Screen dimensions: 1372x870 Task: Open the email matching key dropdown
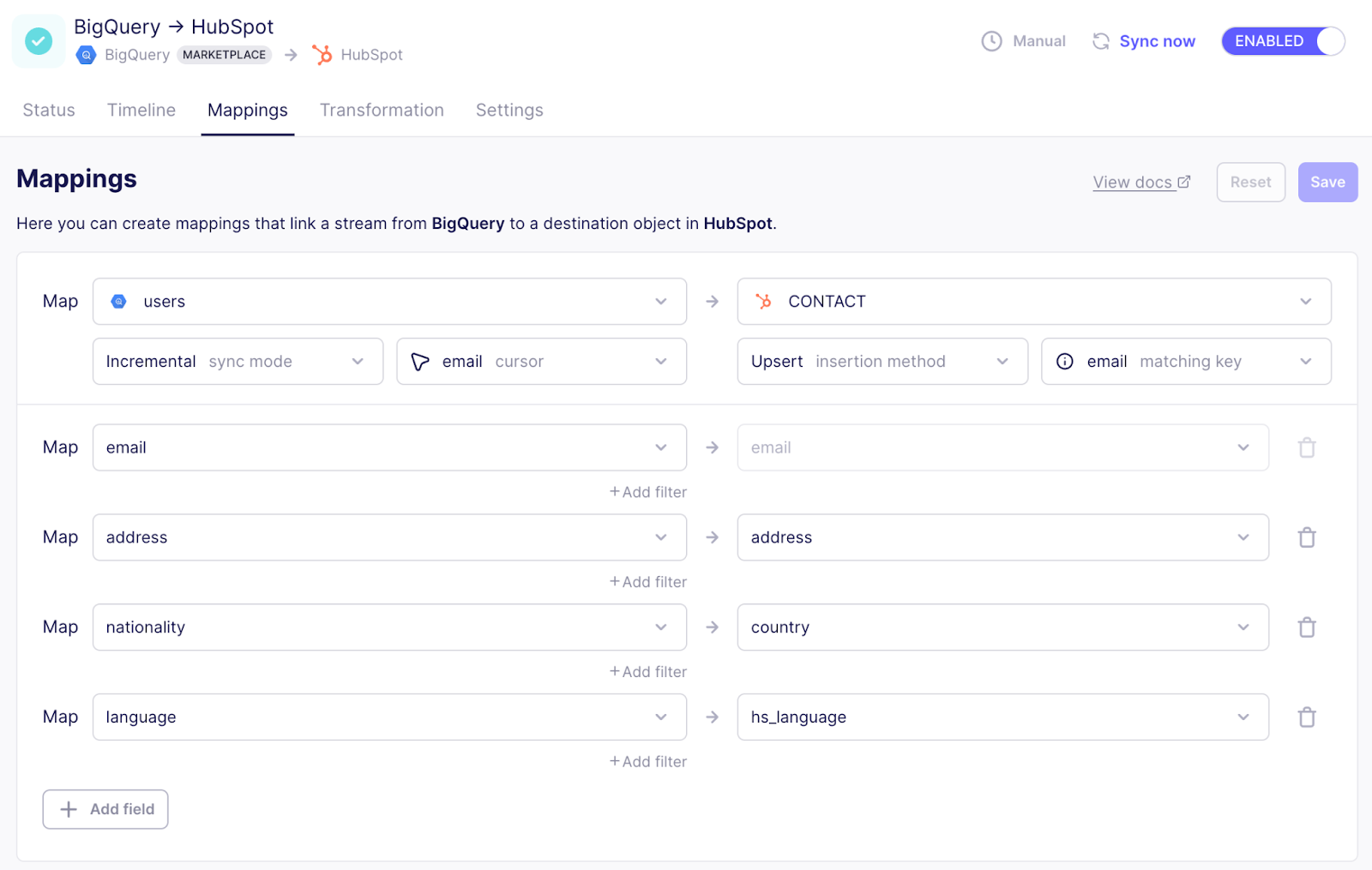click(1186, 362)
